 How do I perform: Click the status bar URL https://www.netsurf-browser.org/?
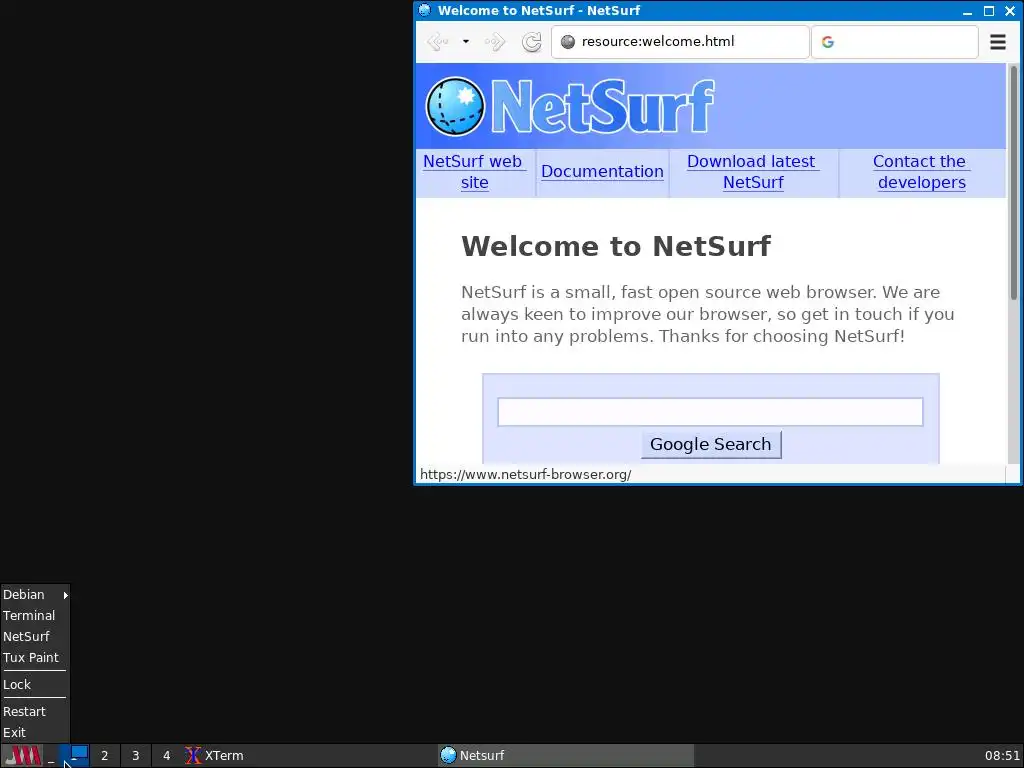tap(525, 474)
